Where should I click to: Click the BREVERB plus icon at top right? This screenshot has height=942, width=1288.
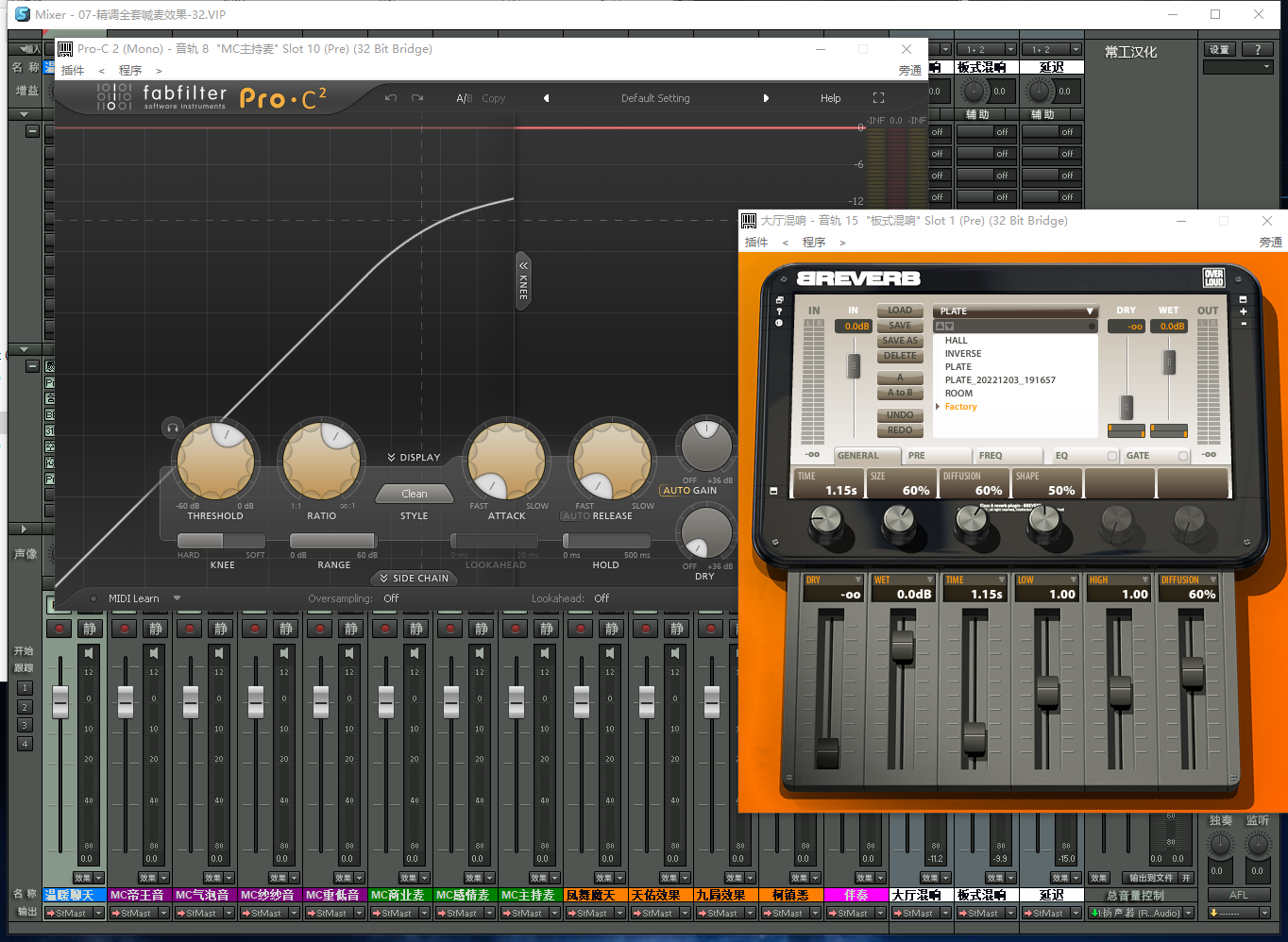[1243, 311]
